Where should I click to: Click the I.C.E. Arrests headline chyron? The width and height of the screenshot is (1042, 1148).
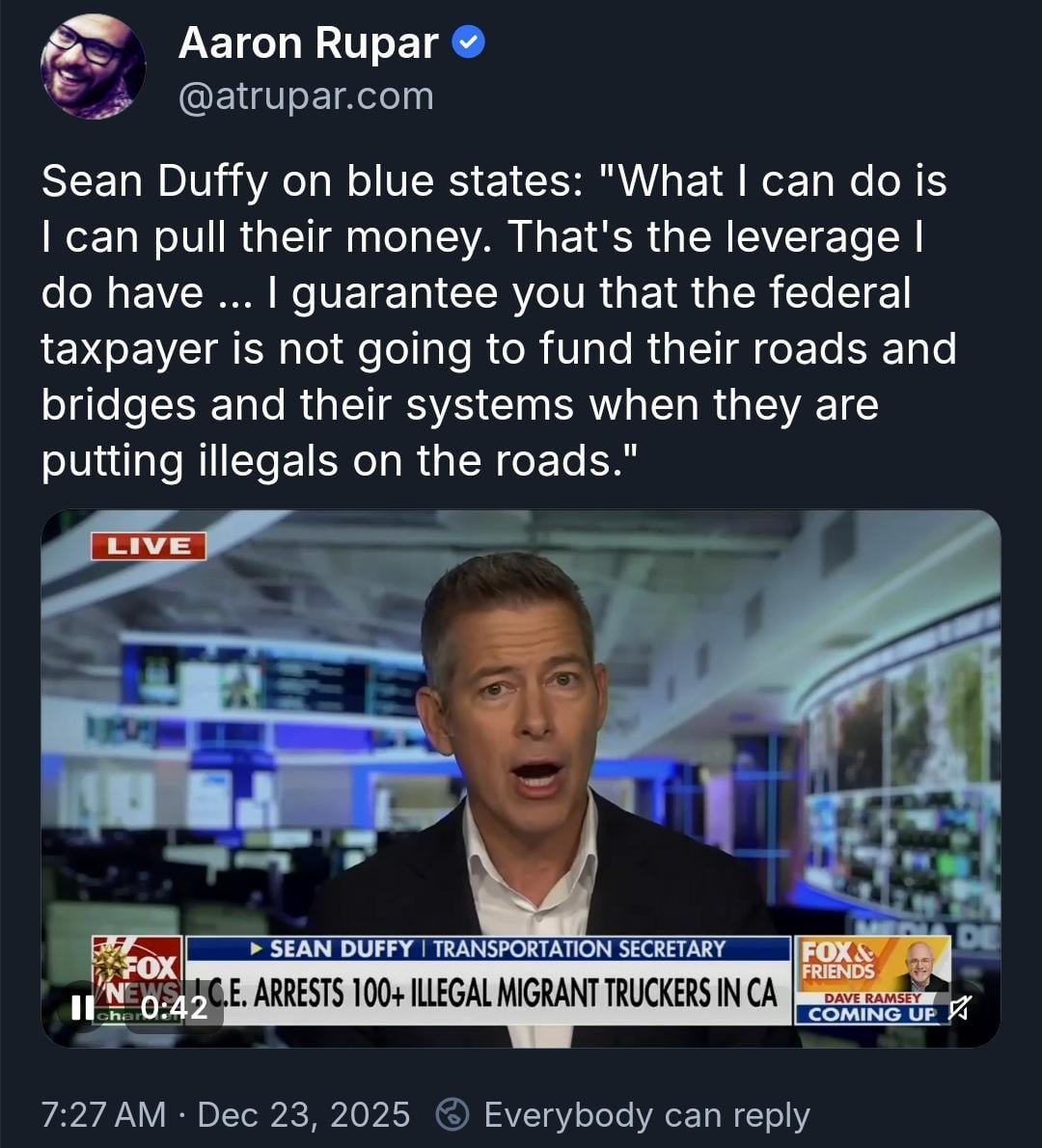point(488,993)
